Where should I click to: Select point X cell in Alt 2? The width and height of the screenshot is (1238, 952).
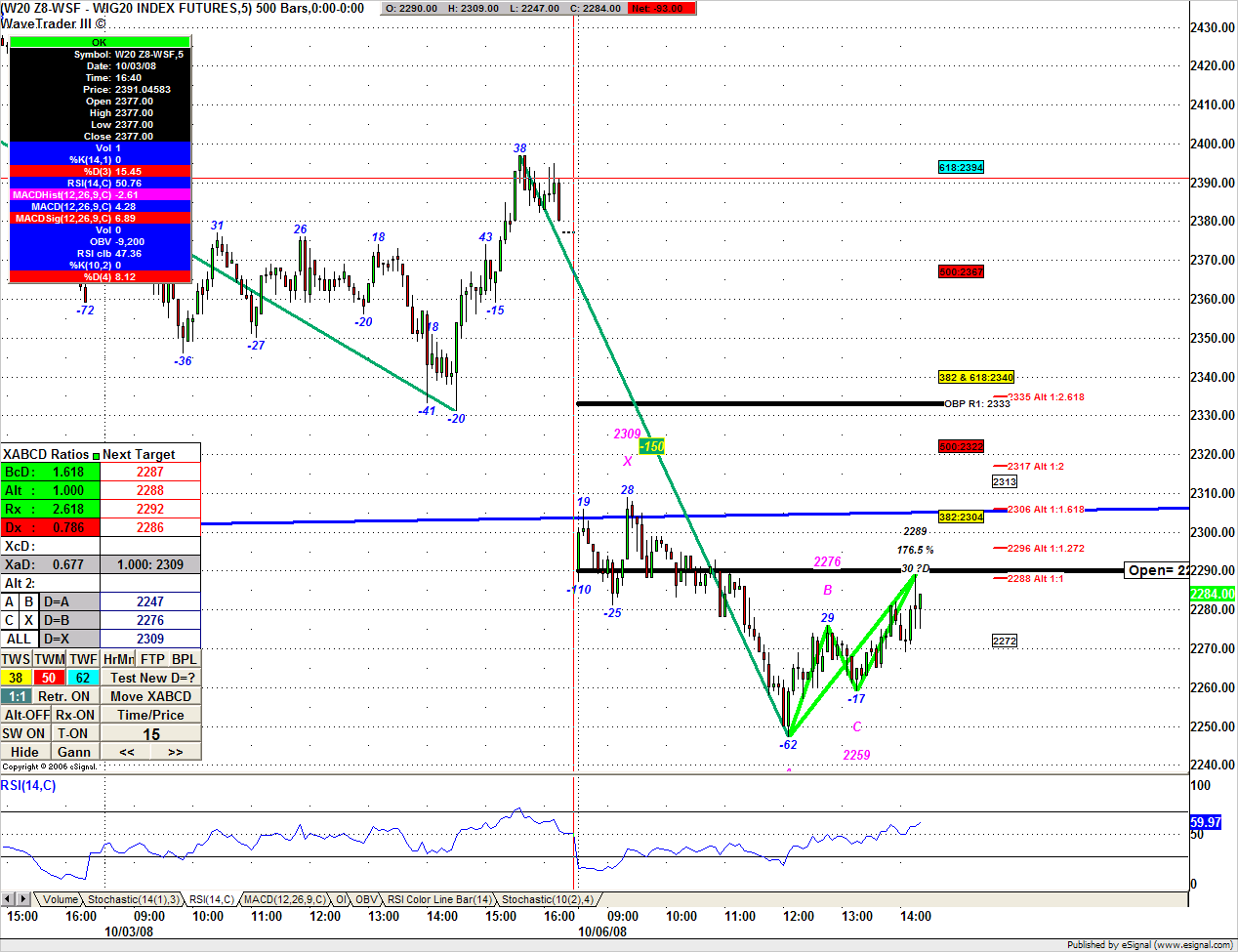(x=28, y=620)
